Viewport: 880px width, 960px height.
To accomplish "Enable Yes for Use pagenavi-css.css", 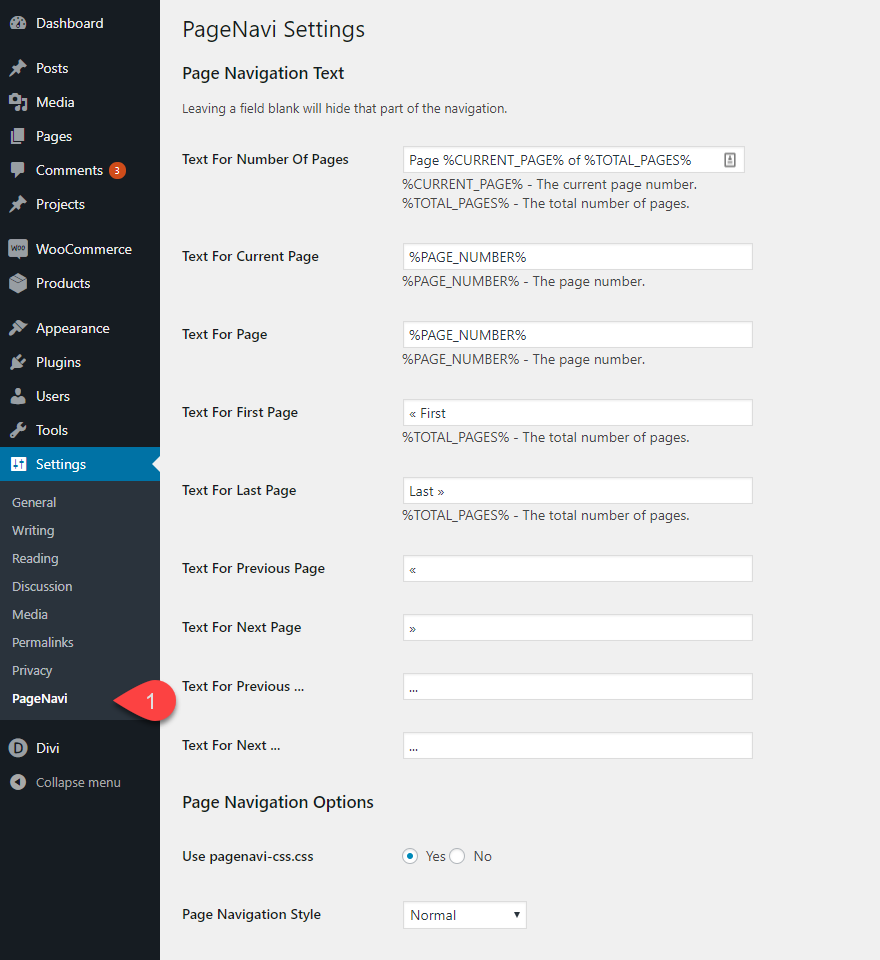I will [409, 856].
